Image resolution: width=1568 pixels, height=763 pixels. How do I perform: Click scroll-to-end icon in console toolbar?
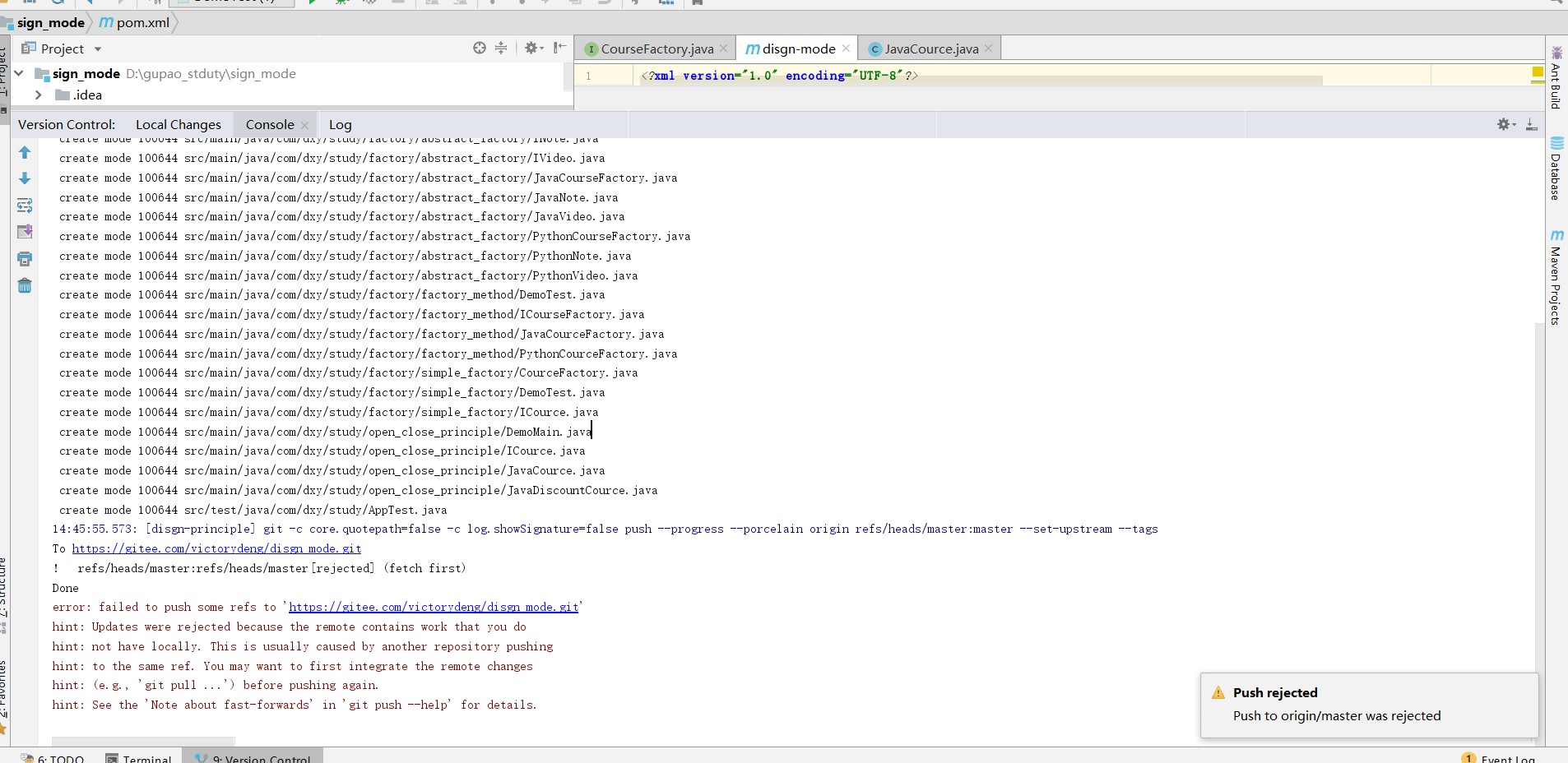point(25,232)
